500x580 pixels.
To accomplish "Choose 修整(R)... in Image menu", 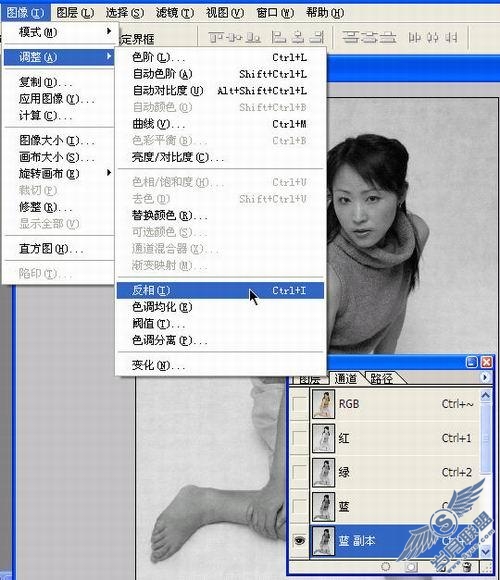I will [x=60, y=207].
